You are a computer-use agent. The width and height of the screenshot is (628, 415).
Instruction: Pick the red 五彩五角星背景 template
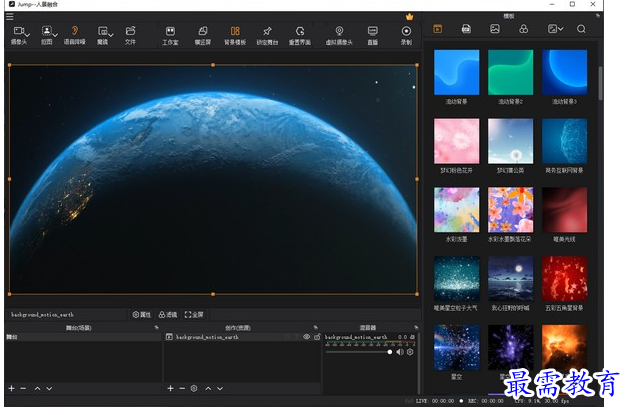click(565, 279)
